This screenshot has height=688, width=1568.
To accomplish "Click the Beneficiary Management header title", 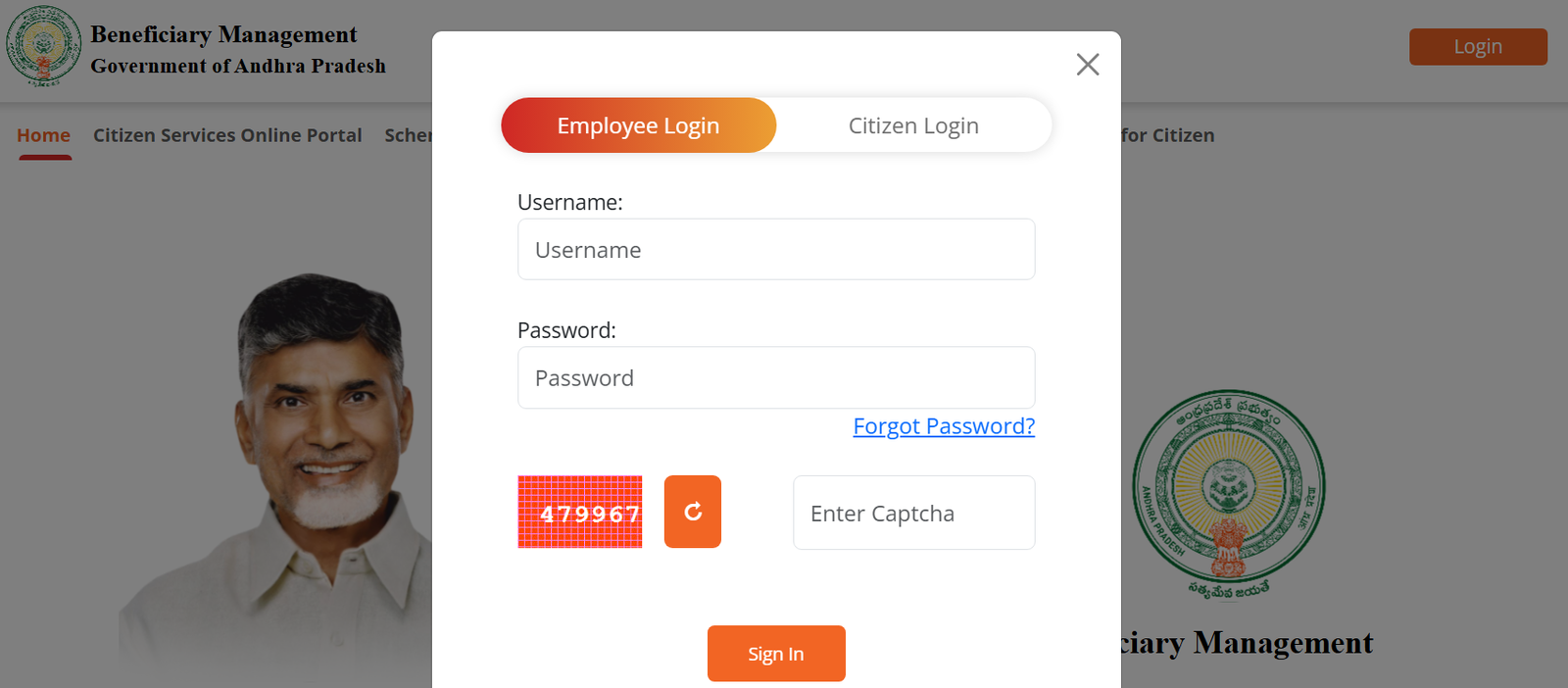I will click(223, 35).
